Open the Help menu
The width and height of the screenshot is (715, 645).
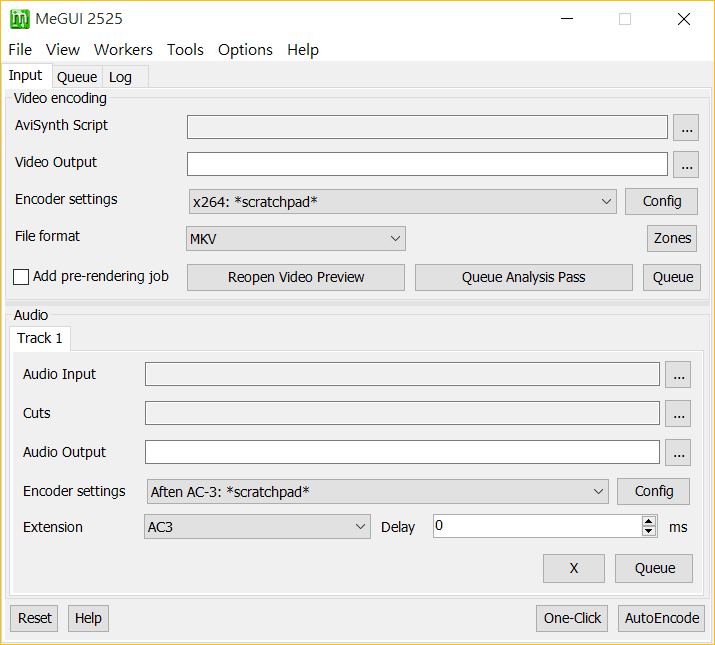[303, 50]
